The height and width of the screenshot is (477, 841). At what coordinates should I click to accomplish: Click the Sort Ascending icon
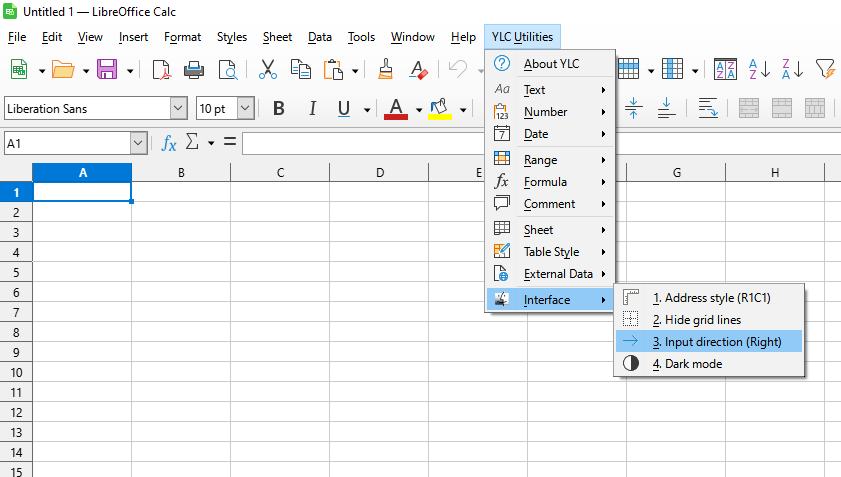pos(759,69)
